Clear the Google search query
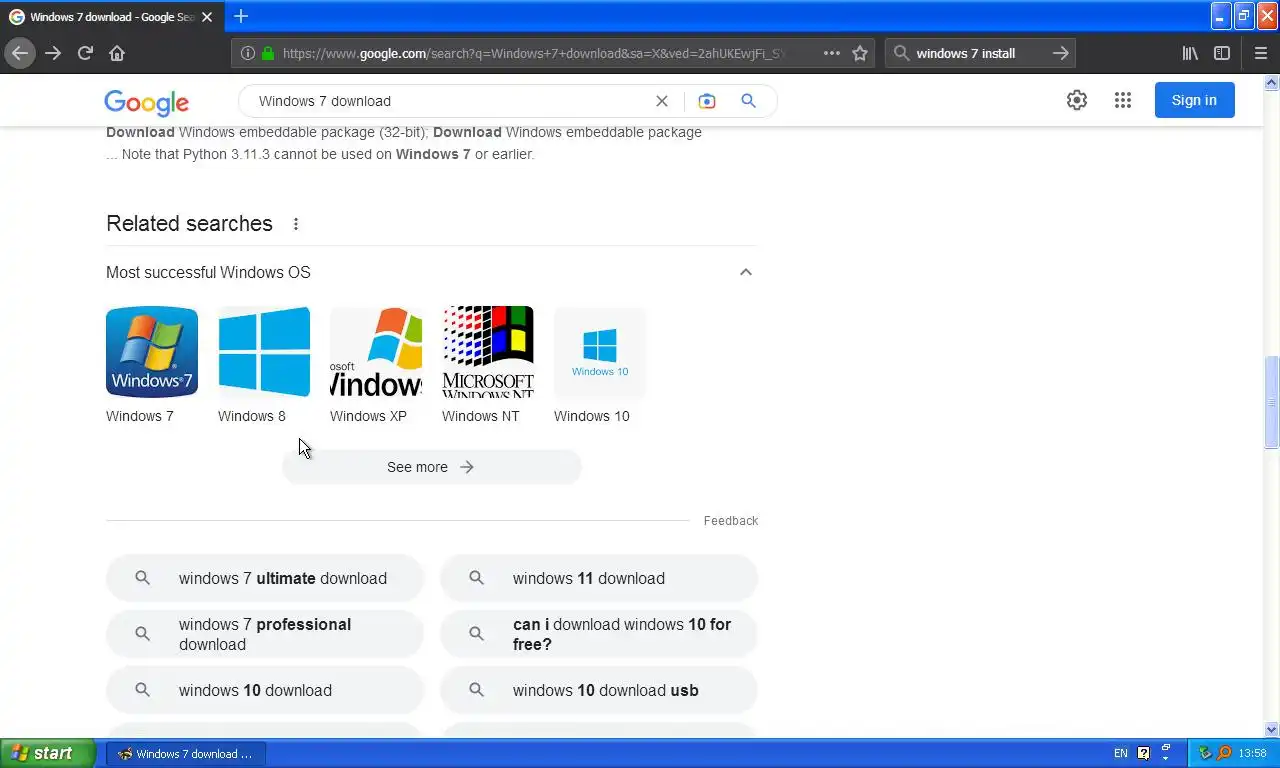The height and width of the screenshot is (768, 1280). (x=662, y=101)
